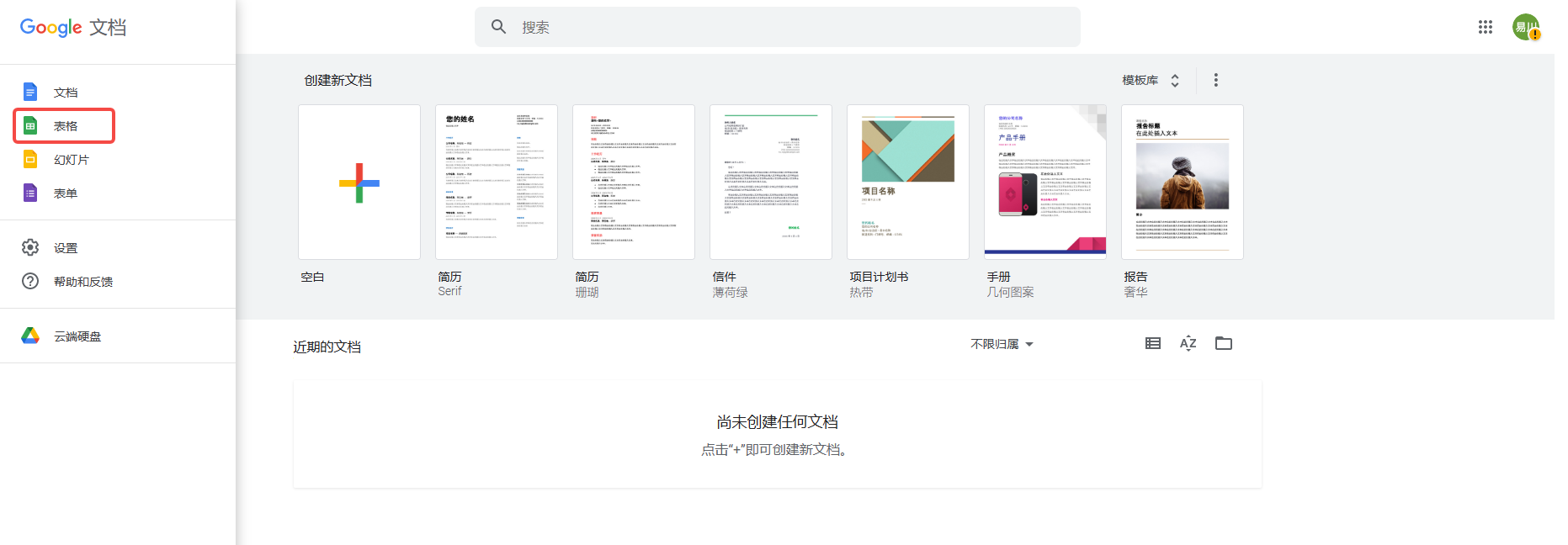
Task: Open 文档 in the sidebar menu
Action: (x=66, y=93)
